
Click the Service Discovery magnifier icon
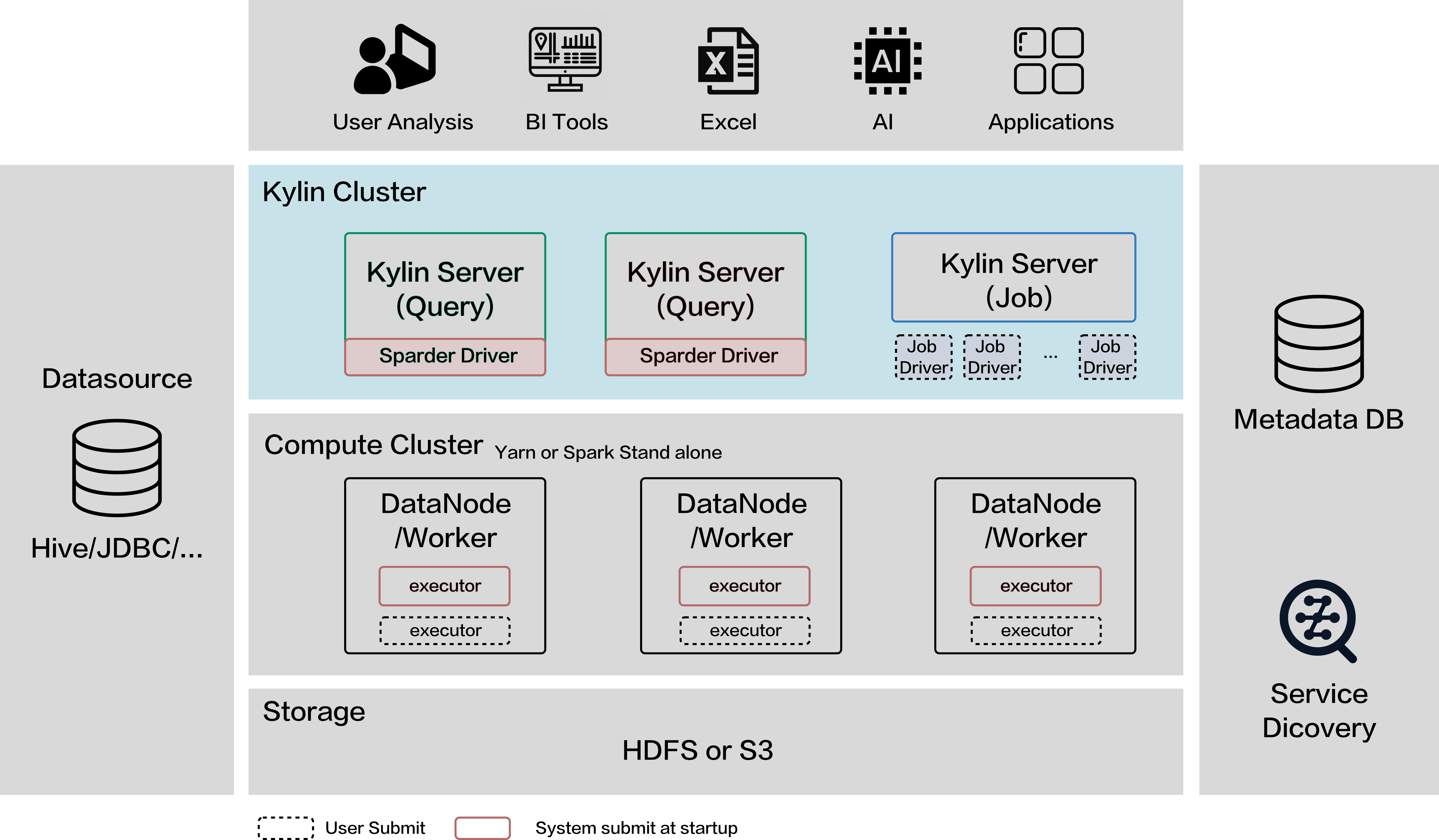click(x=1318, y=621)
